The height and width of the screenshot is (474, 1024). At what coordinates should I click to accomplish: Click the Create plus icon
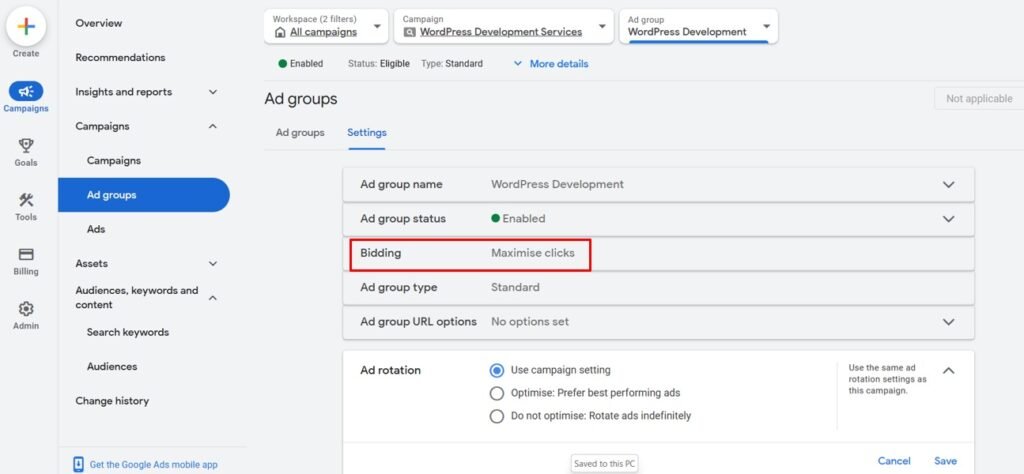[26, 26]
